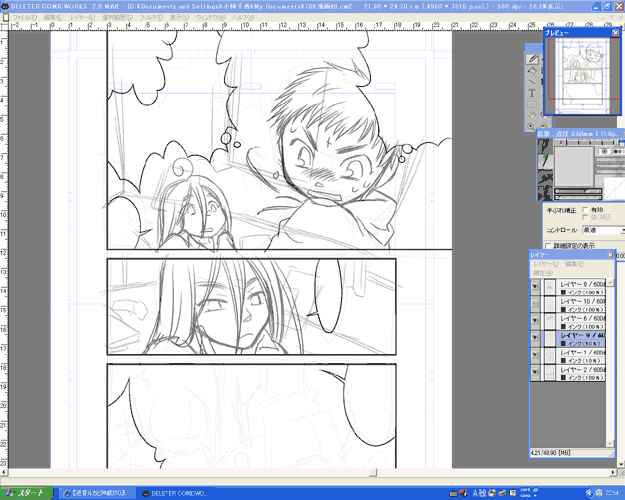Click the レイヤー 2 thumbnail
This screenshot has height=500, width=625.
click(550, 372)
